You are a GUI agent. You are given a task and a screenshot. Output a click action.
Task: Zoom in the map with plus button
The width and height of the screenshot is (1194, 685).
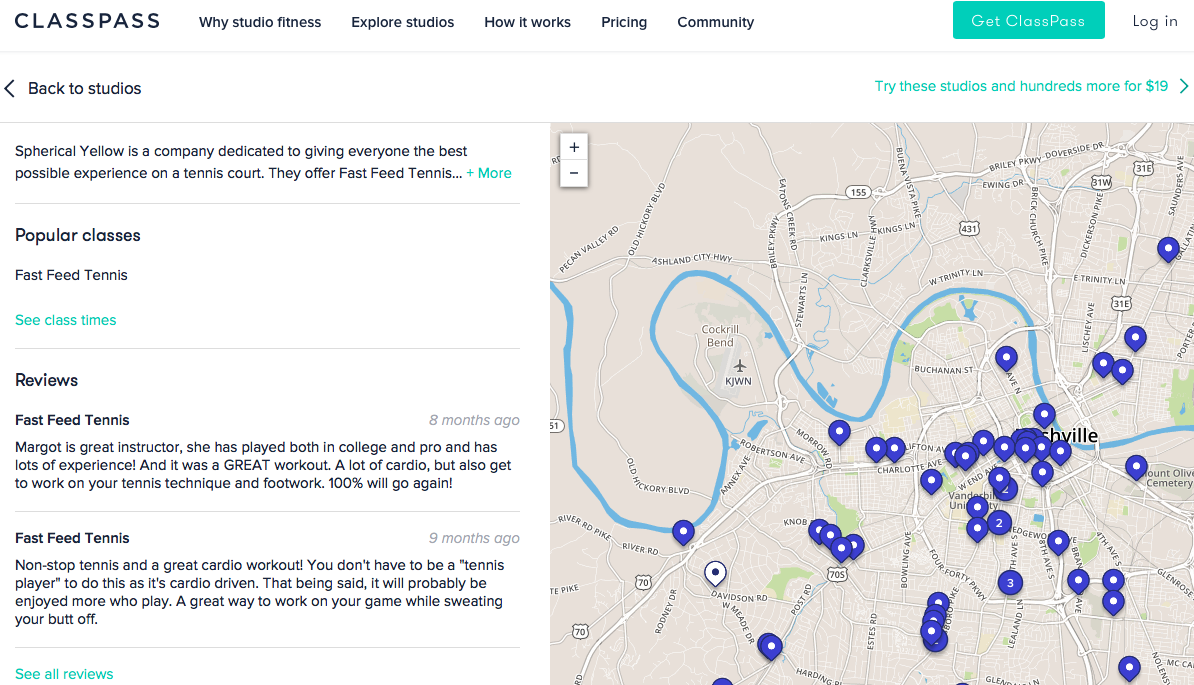coord(574,147)
